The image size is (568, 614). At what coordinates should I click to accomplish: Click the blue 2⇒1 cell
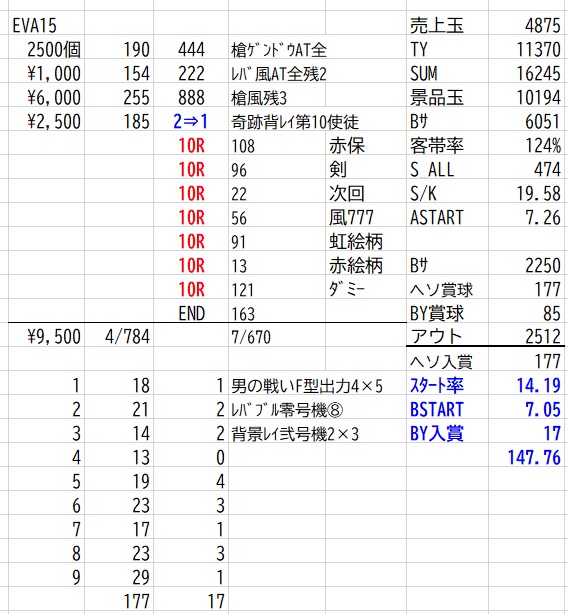click(x=191, y=122)
